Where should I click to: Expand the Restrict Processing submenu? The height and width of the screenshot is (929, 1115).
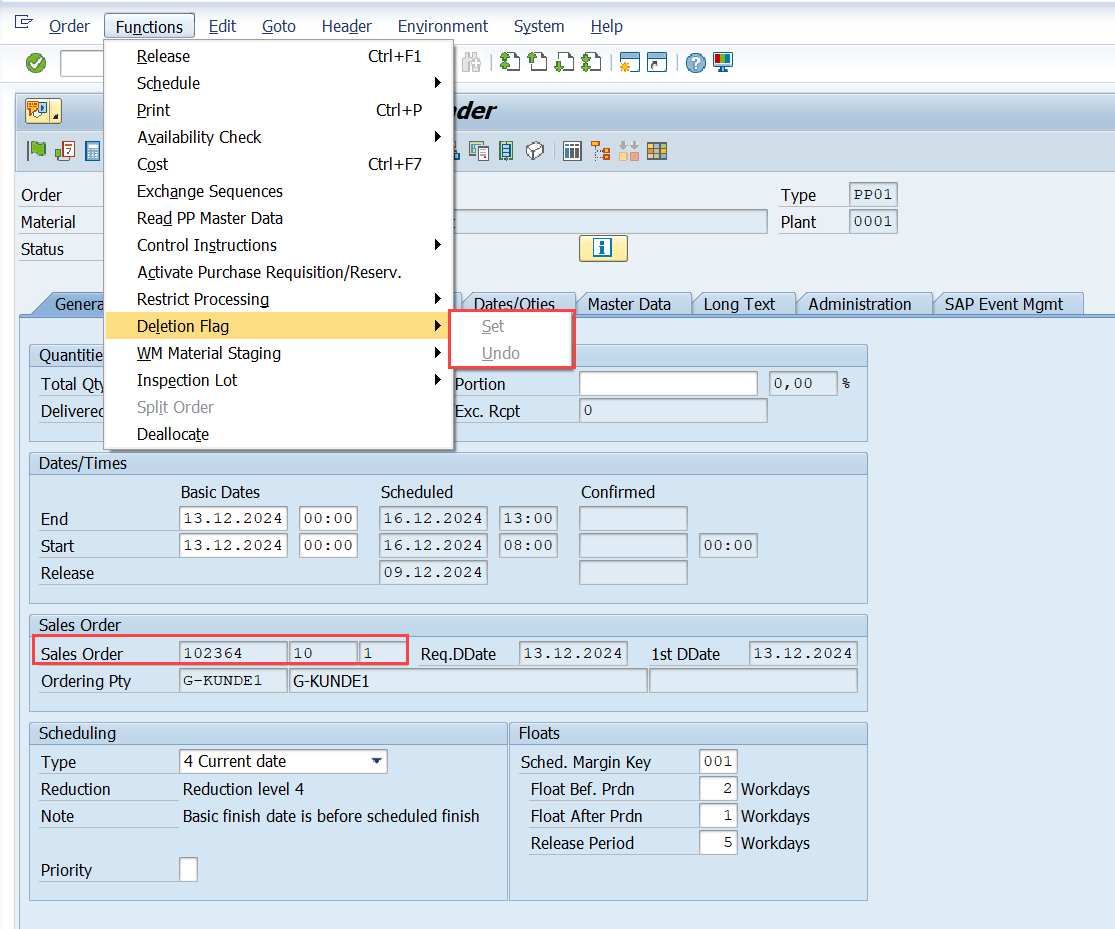[437, 299]
